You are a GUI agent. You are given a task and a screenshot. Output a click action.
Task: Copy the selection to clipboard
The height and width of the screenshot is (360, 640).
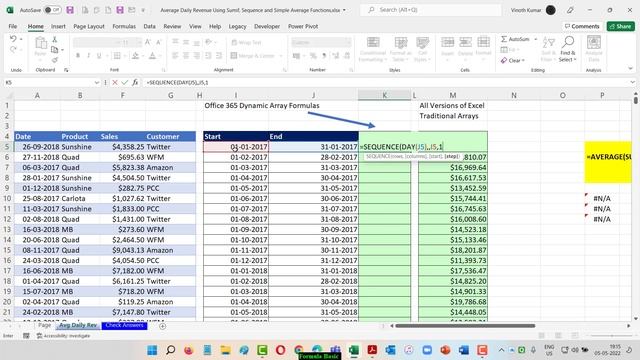pyautogui.click(x=54, y=50)
